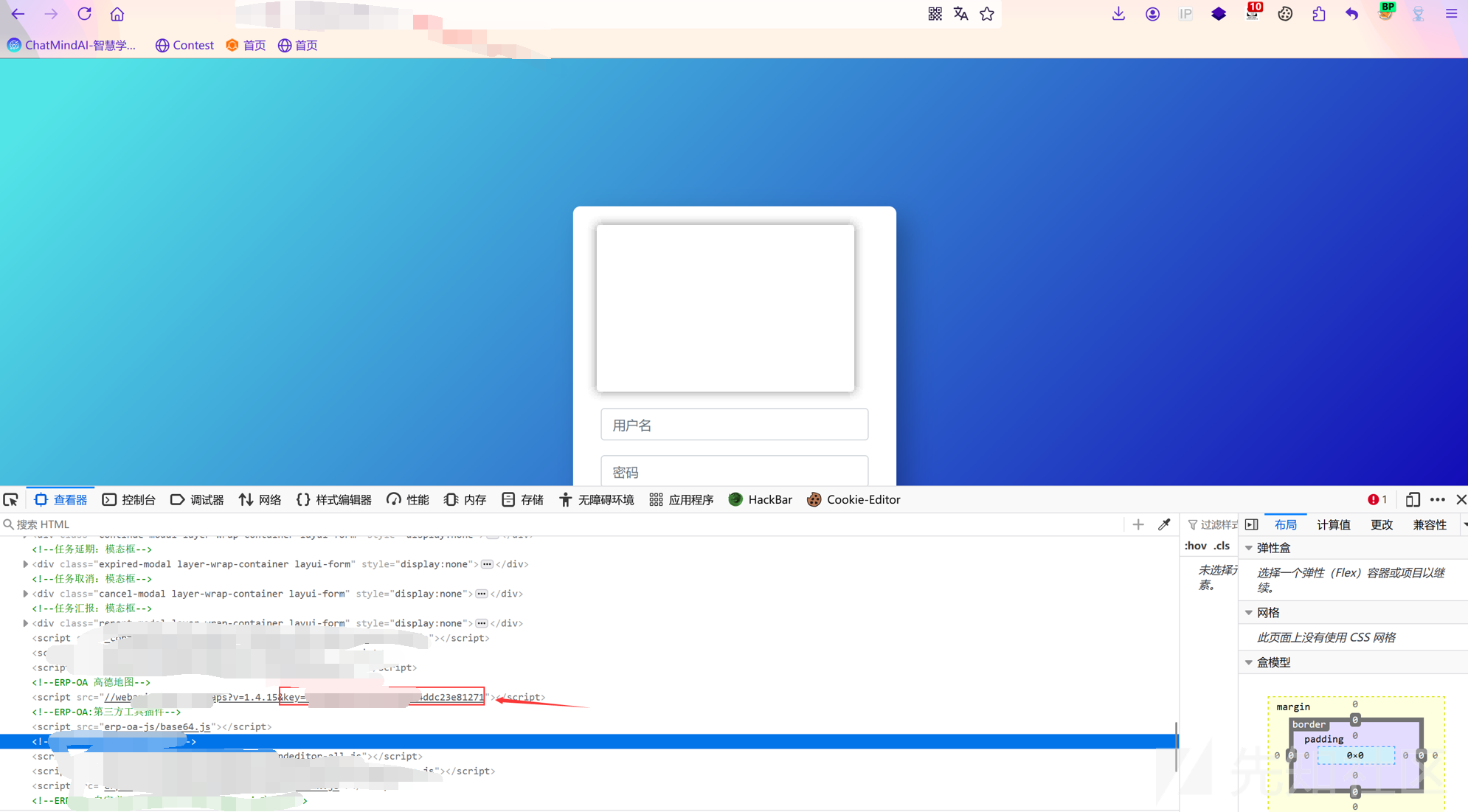Toggle the .cls class panel

pyautogui.click(x=1222, y=546)
